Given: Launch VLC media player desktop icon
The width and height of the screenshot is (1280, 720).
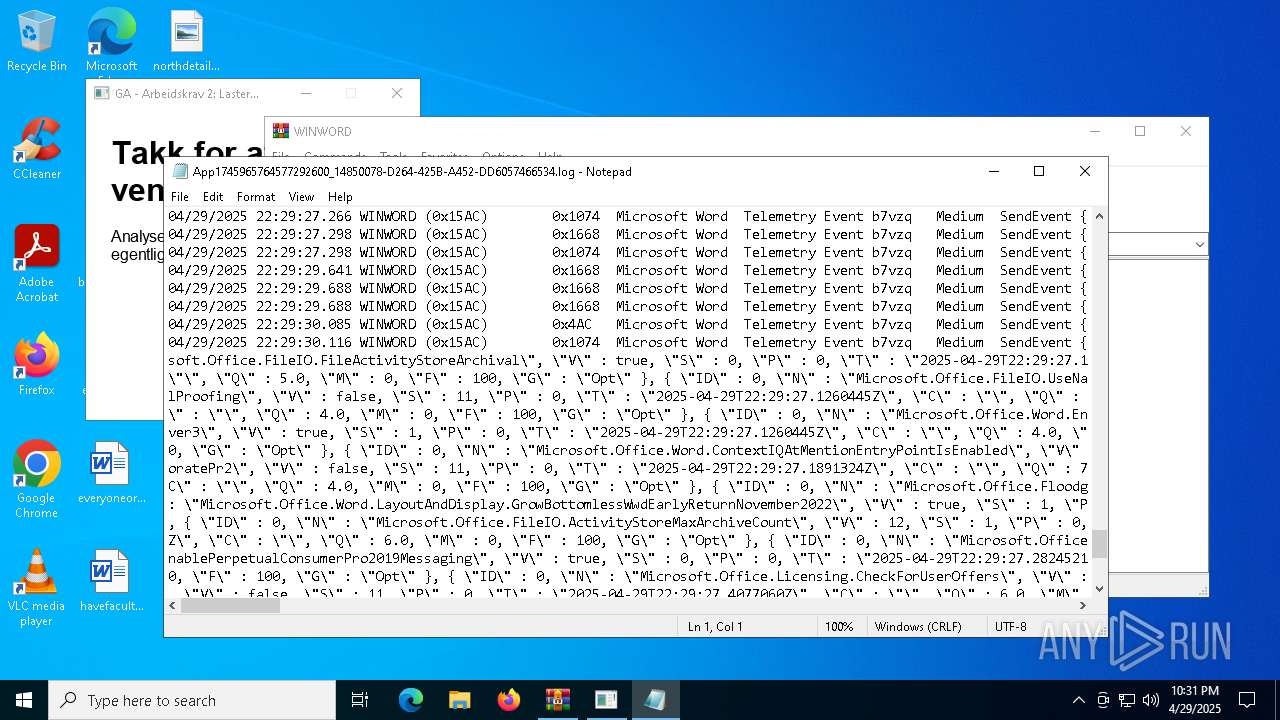Looking at the screenshot, I should tap(37, 588).
